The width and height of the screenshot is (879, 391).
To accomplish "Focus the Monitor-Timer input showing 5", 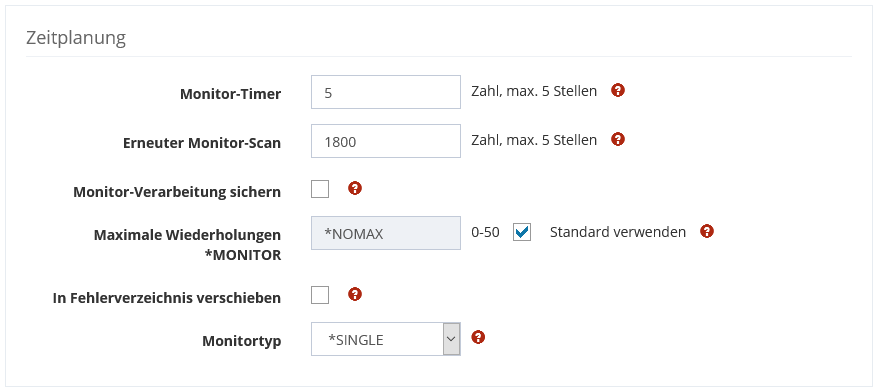I will click(x=386, y=92).
